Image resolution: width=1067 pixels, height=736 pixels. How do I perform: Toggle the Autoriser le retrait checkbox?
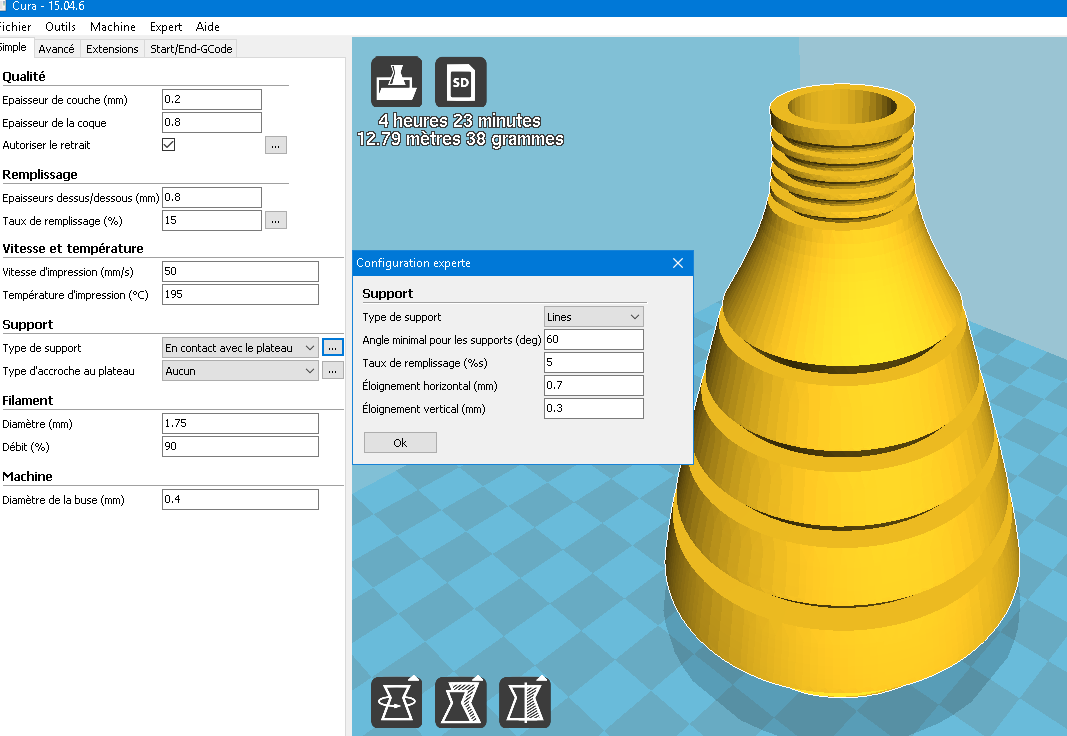(169, 144)
